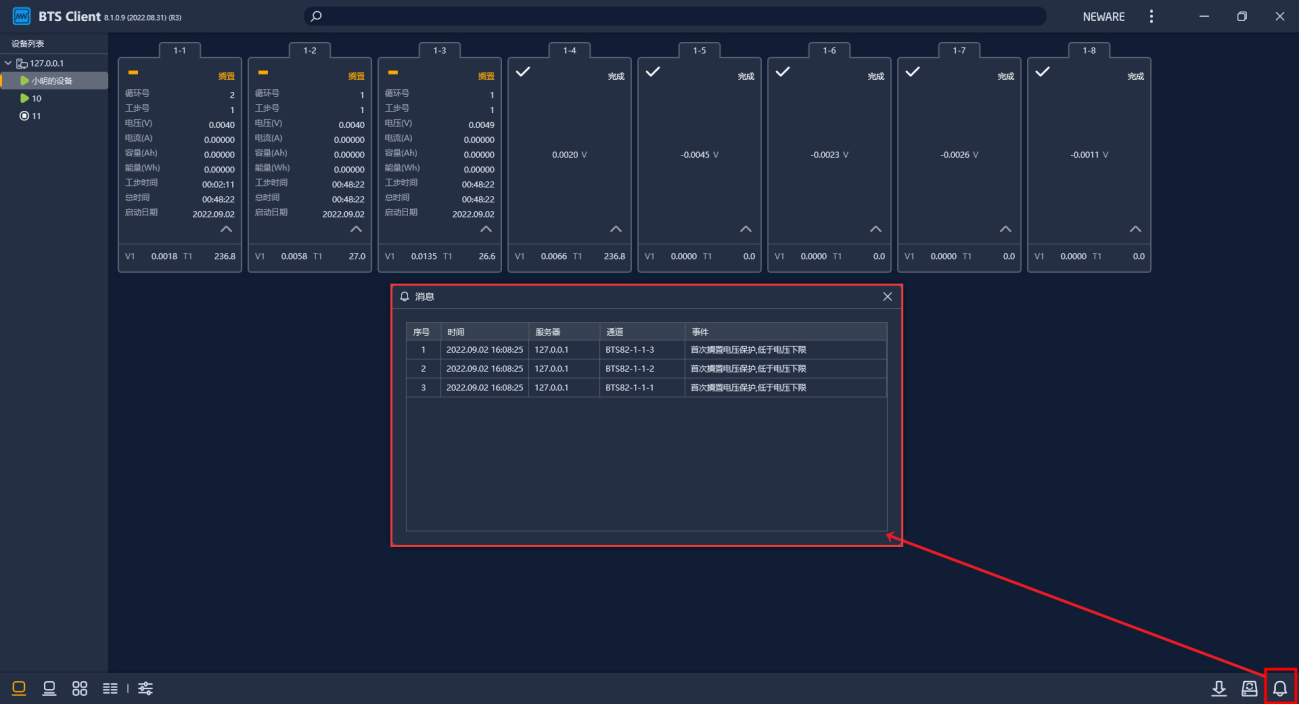Expand channel 1-4 card details chevron
This screenshot has width=1299, height=704.
click(x=616, y=229)
